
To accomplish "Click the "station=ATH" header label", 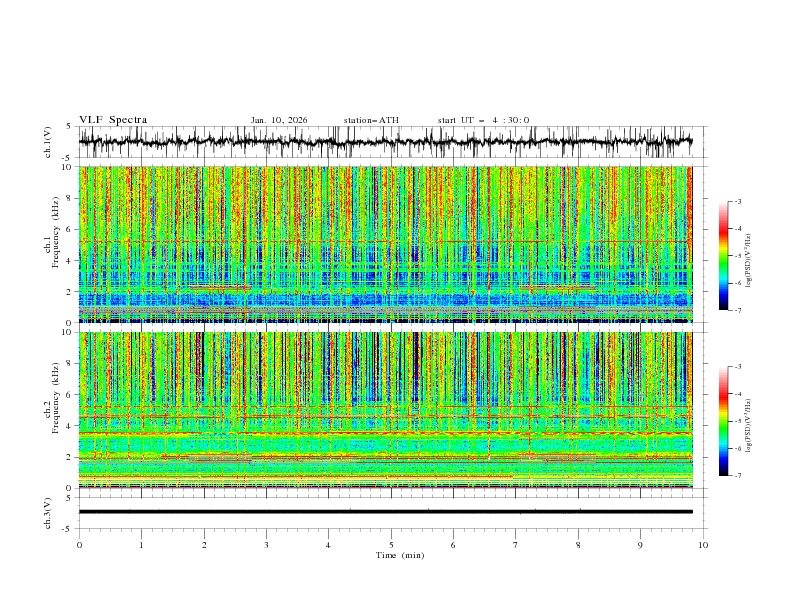I will tap(371, 120).
